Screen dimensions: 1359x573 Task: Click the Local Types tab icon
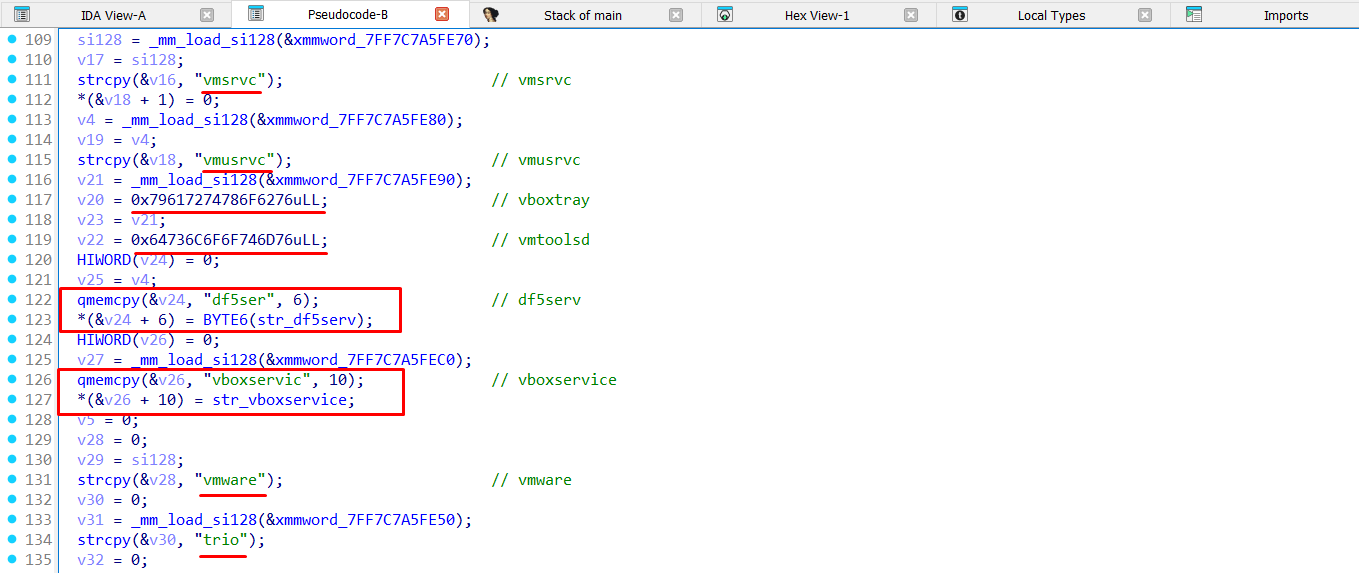coord(960,15)
